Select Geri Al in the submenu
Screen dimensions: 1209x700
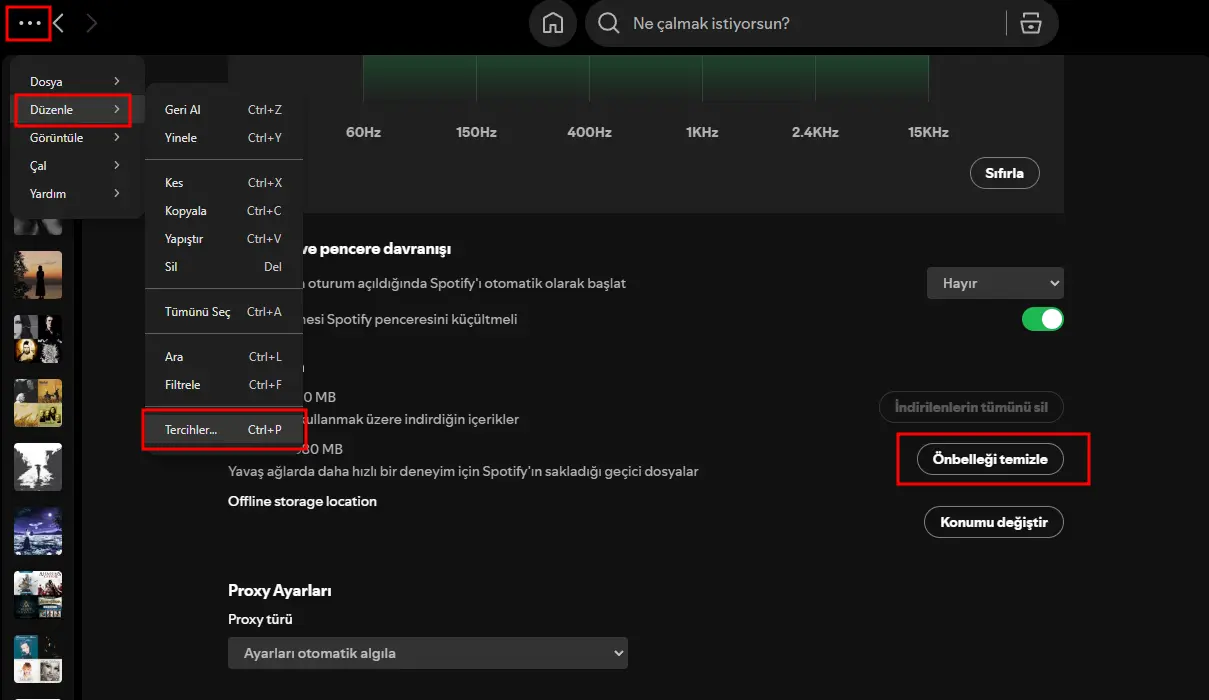tap(223, 110)
